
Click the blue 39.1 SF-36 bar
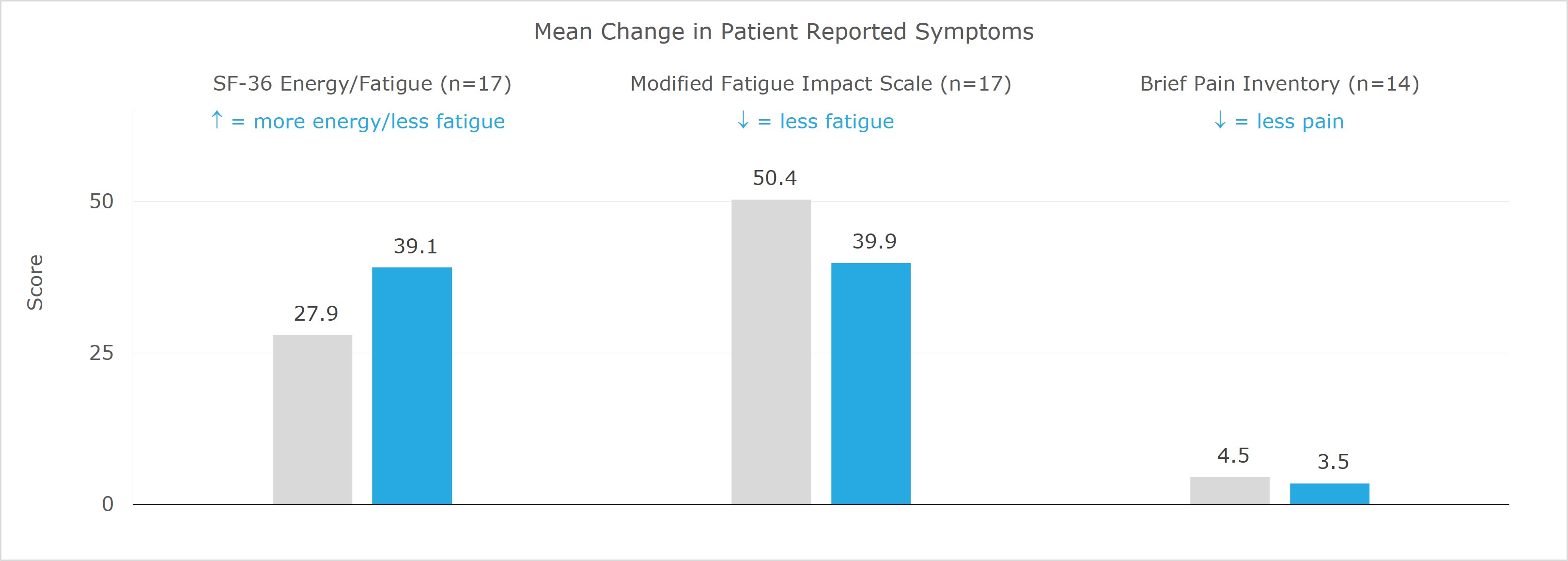tap(412, 386)
